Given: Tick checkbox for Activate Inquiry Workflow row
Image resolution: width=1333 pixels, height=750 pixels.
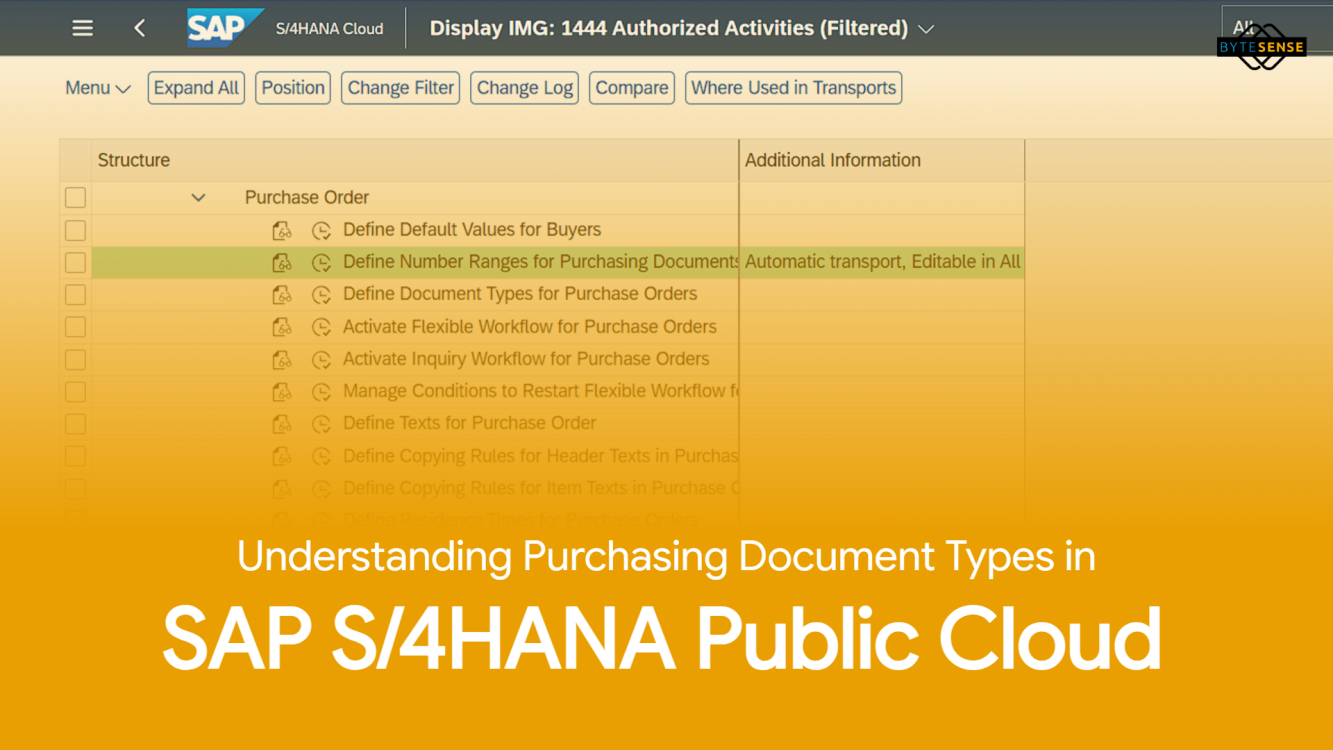Looking at the screenshot, I should (x=75, y=359).
